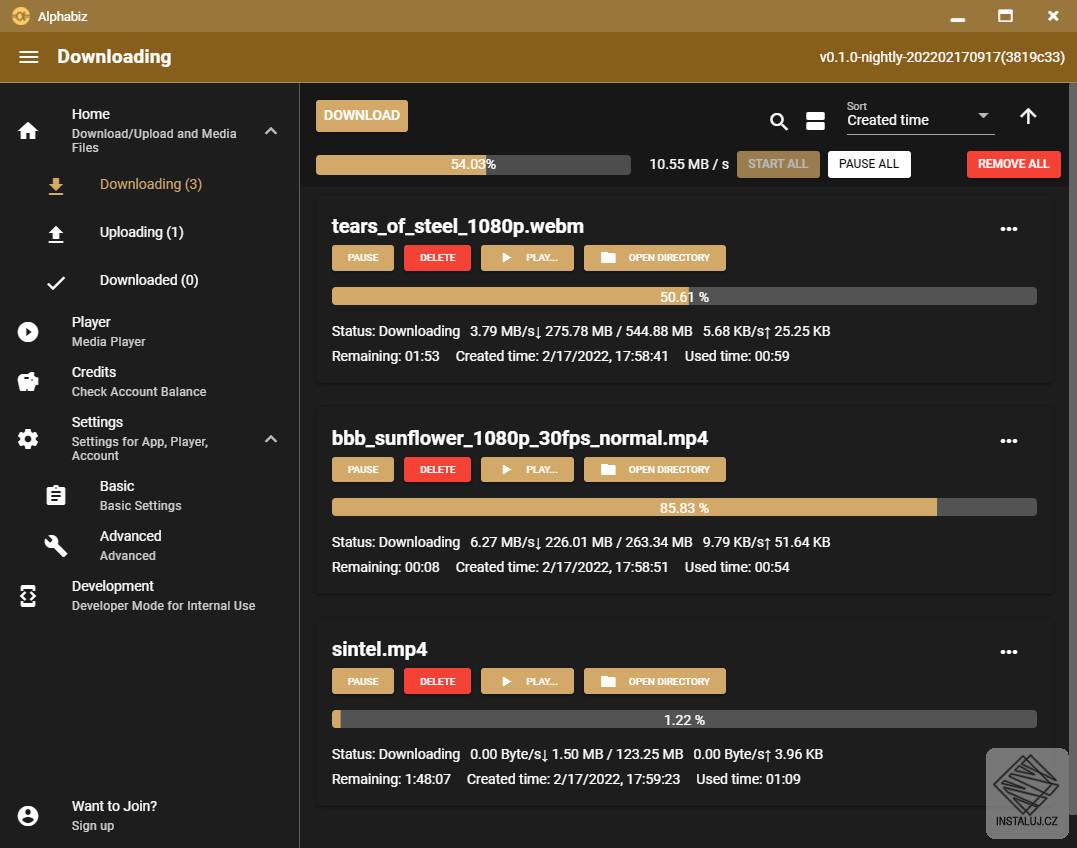
Task: Open directory for tears_of_steel_1080p.webm
Action: 655,257
